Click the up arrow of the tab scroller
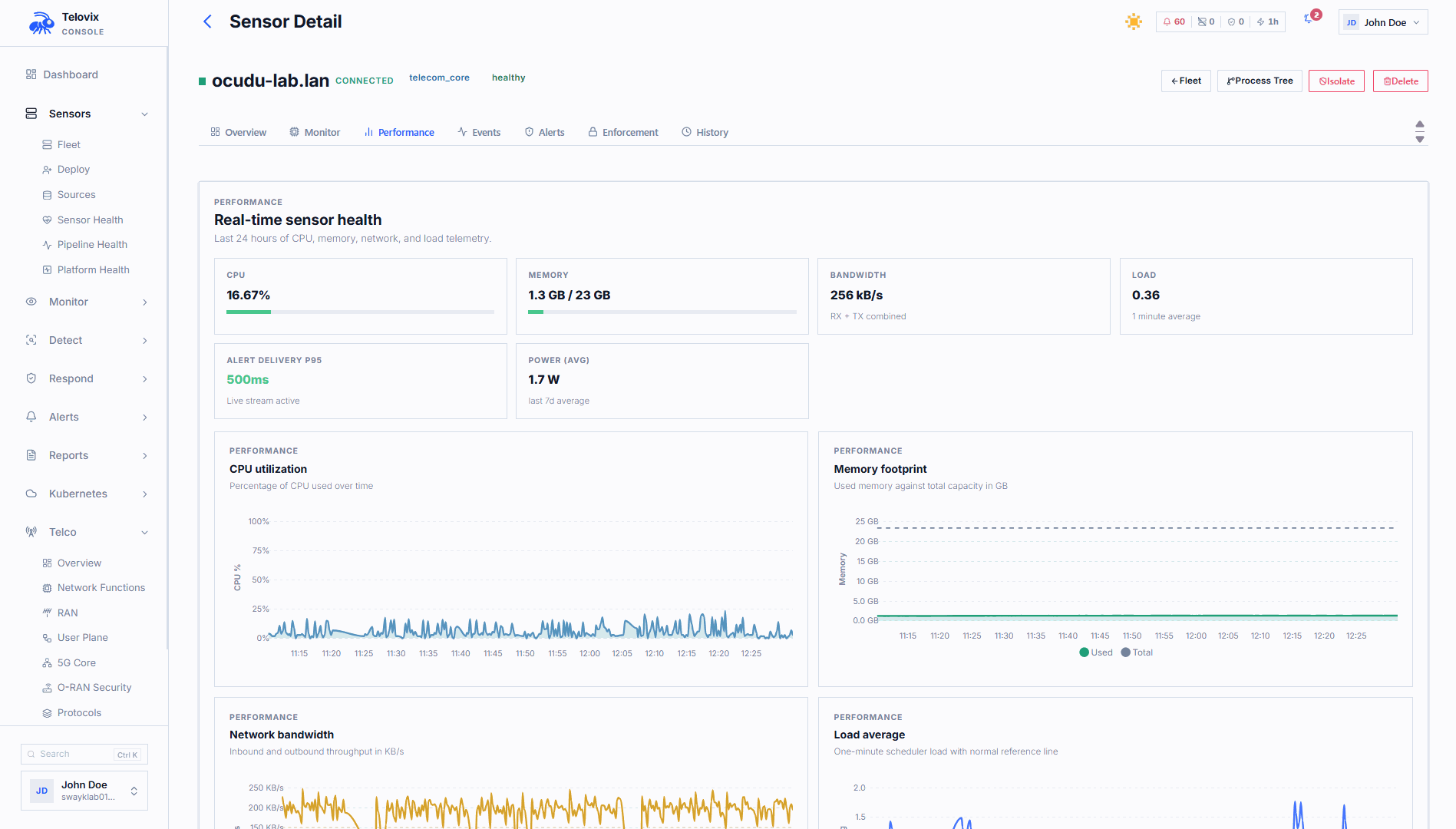 pyautogui.click(x=1420, y=124)
